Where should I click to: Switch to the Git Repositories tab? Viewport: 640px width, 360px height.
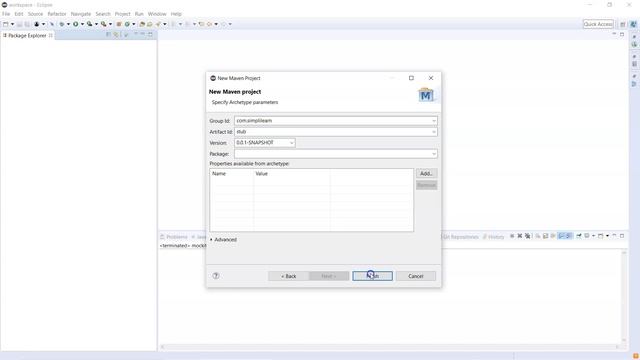[x=460, y=237]
